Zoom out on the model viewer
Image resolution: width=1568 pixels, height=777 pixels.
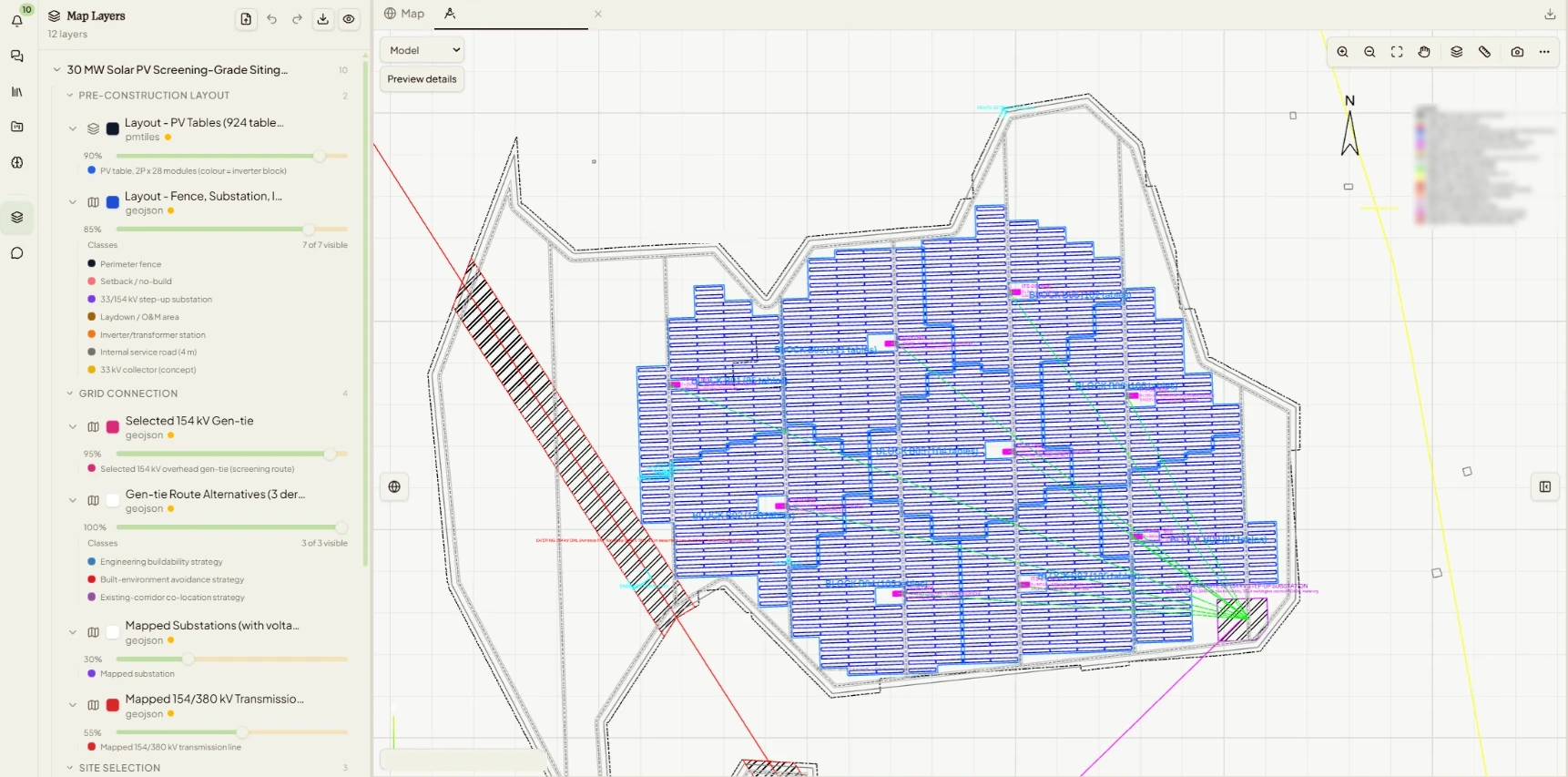point(1369,52)
